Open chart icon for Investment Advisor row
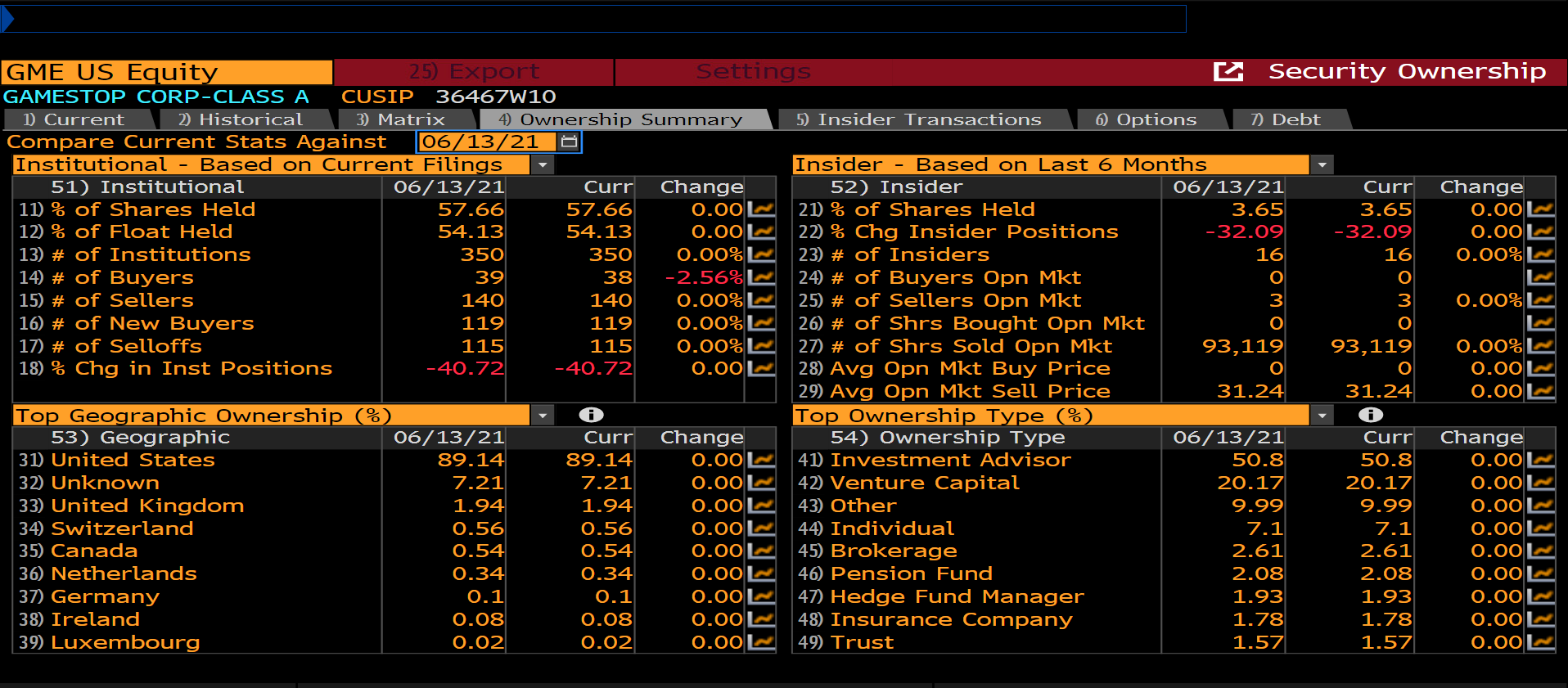The height and width of the screenshot is (688, 1568). (x=1541, y=461)
